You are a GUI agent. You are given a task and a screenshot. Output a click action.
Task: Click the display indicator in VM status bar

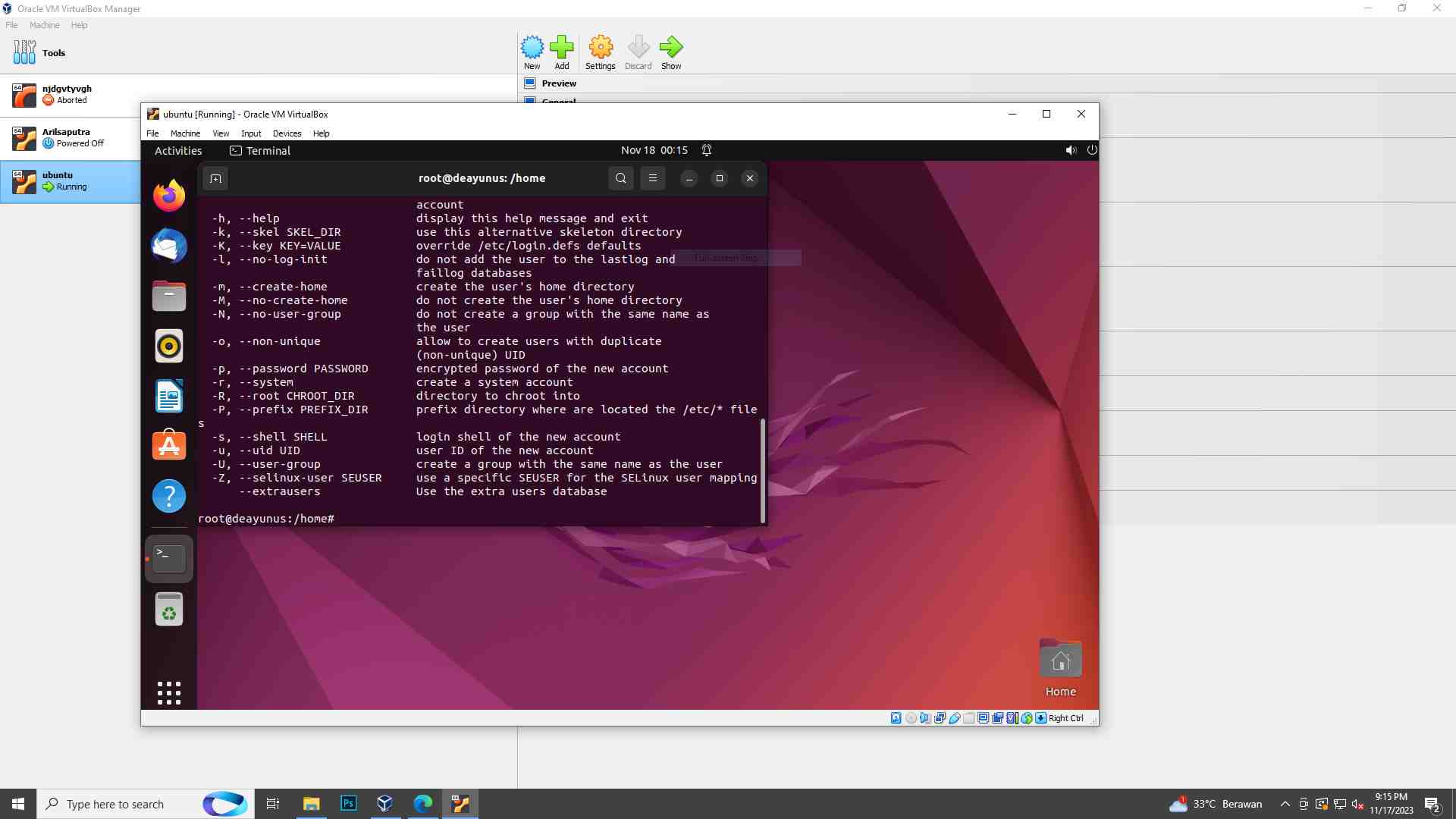tap(984, 718)
